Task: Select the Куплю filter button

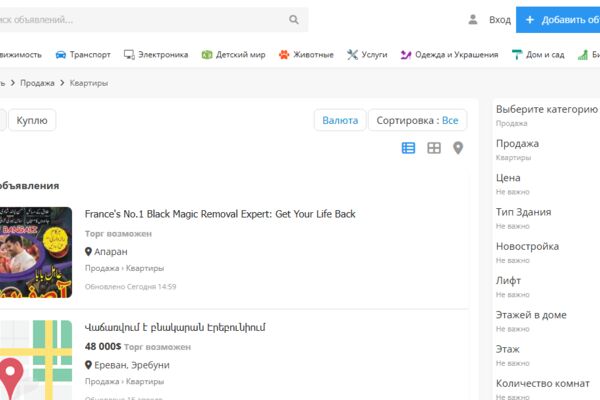Action: [x=32, y=120]
